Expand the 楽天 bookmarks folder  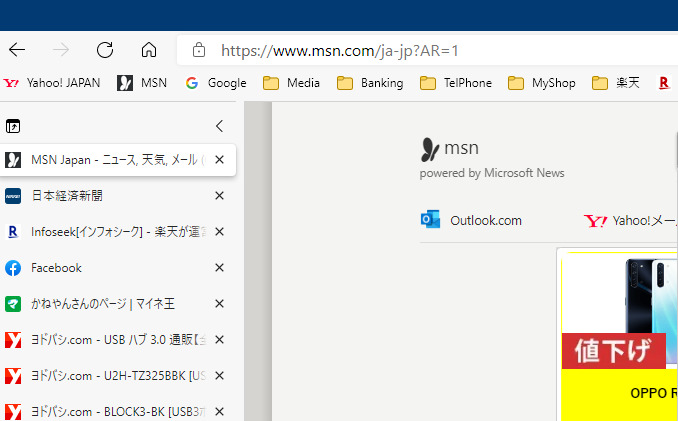pyautogui.click(x=615, y=83)
